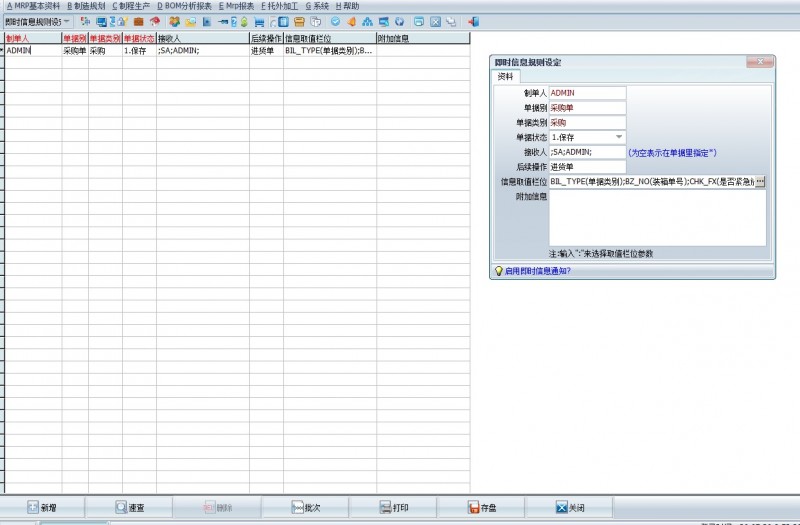Click the red exit icon ending the toolbar
Screen dimensions: 800x525
473,21
